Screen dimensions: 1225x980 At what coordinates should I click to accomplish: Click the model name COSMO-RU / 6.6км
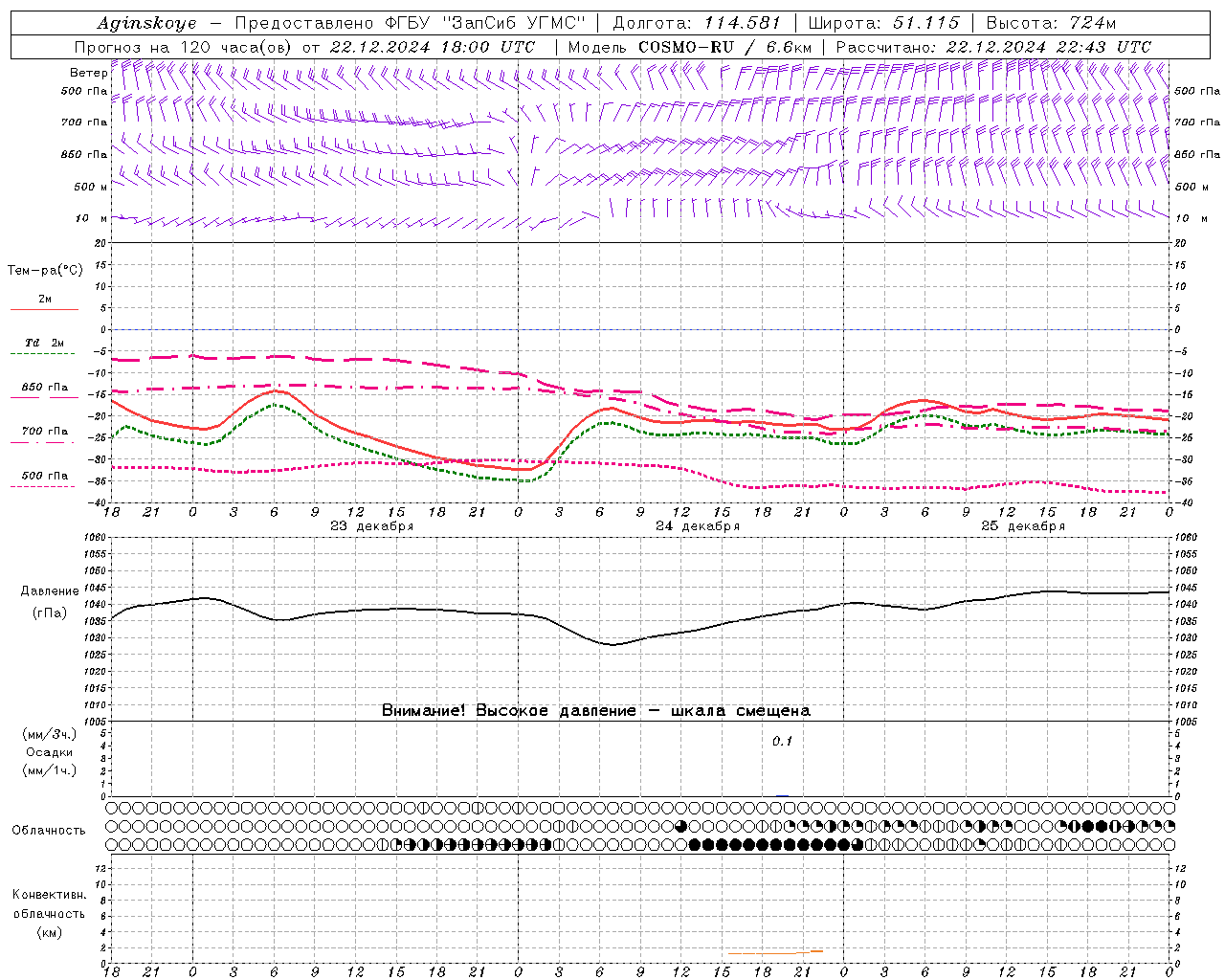click(724, 47)
